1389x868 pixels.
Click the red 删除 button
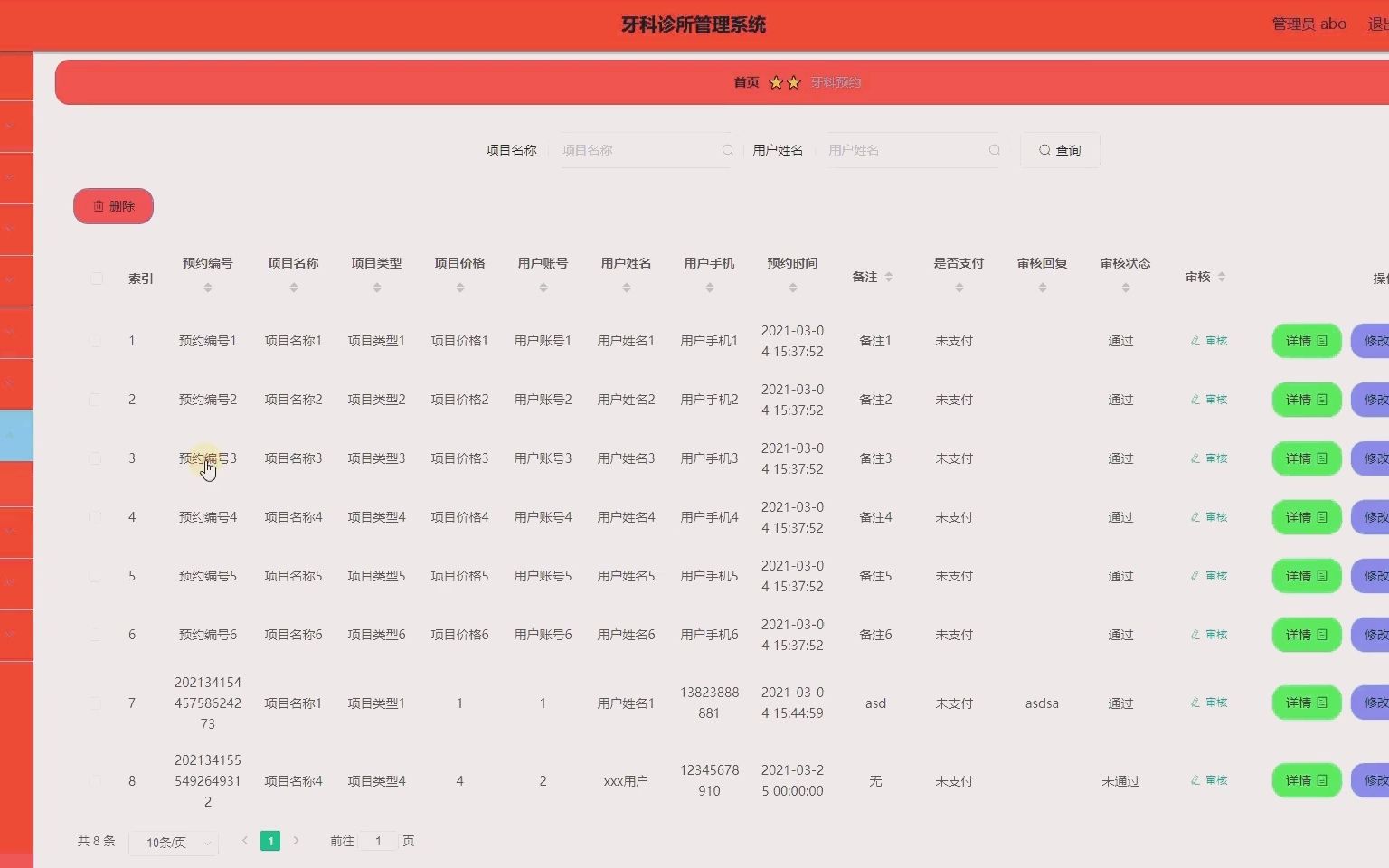[113, 206]
